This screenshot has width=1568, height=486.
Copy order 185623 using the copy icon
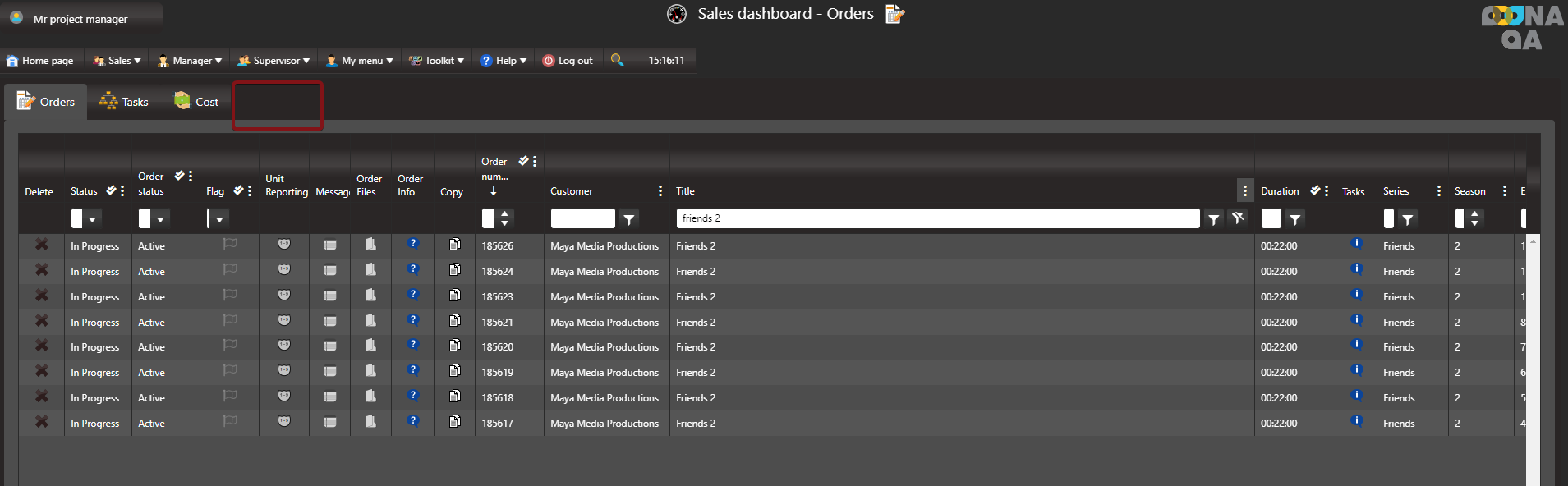click(454, 295)
